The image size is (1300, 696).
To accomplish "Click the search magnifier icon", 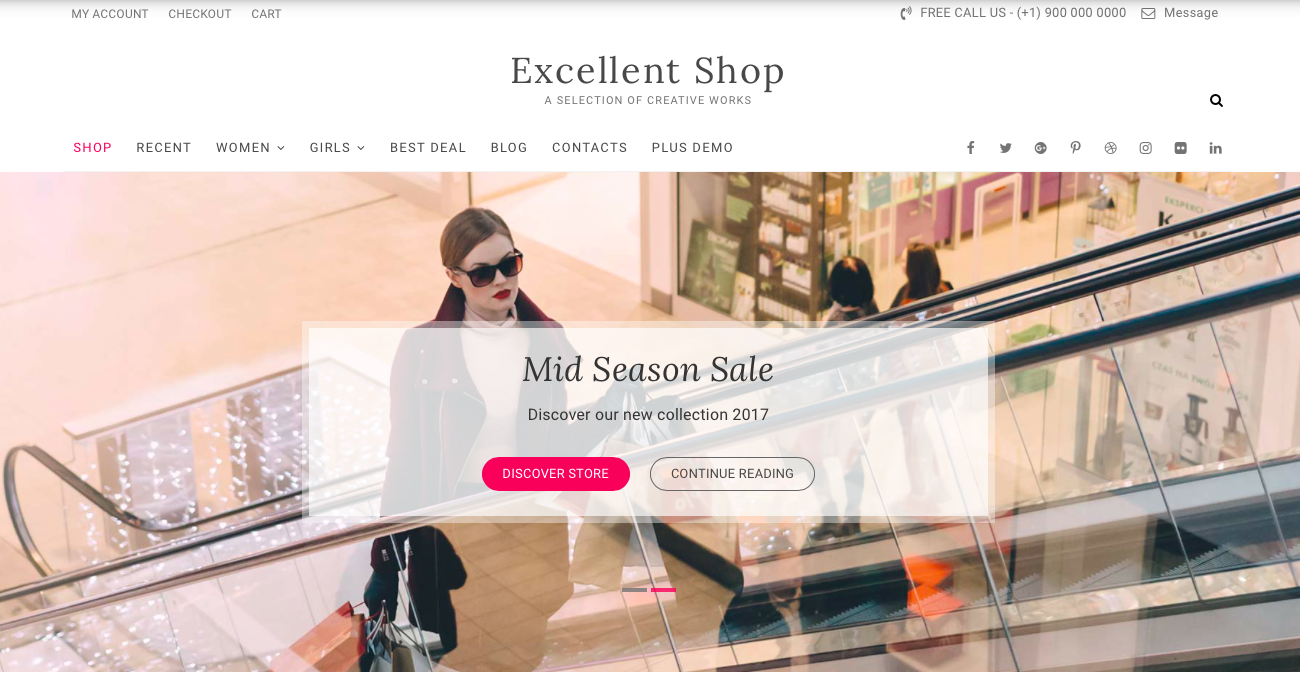I will (1216, 100).
